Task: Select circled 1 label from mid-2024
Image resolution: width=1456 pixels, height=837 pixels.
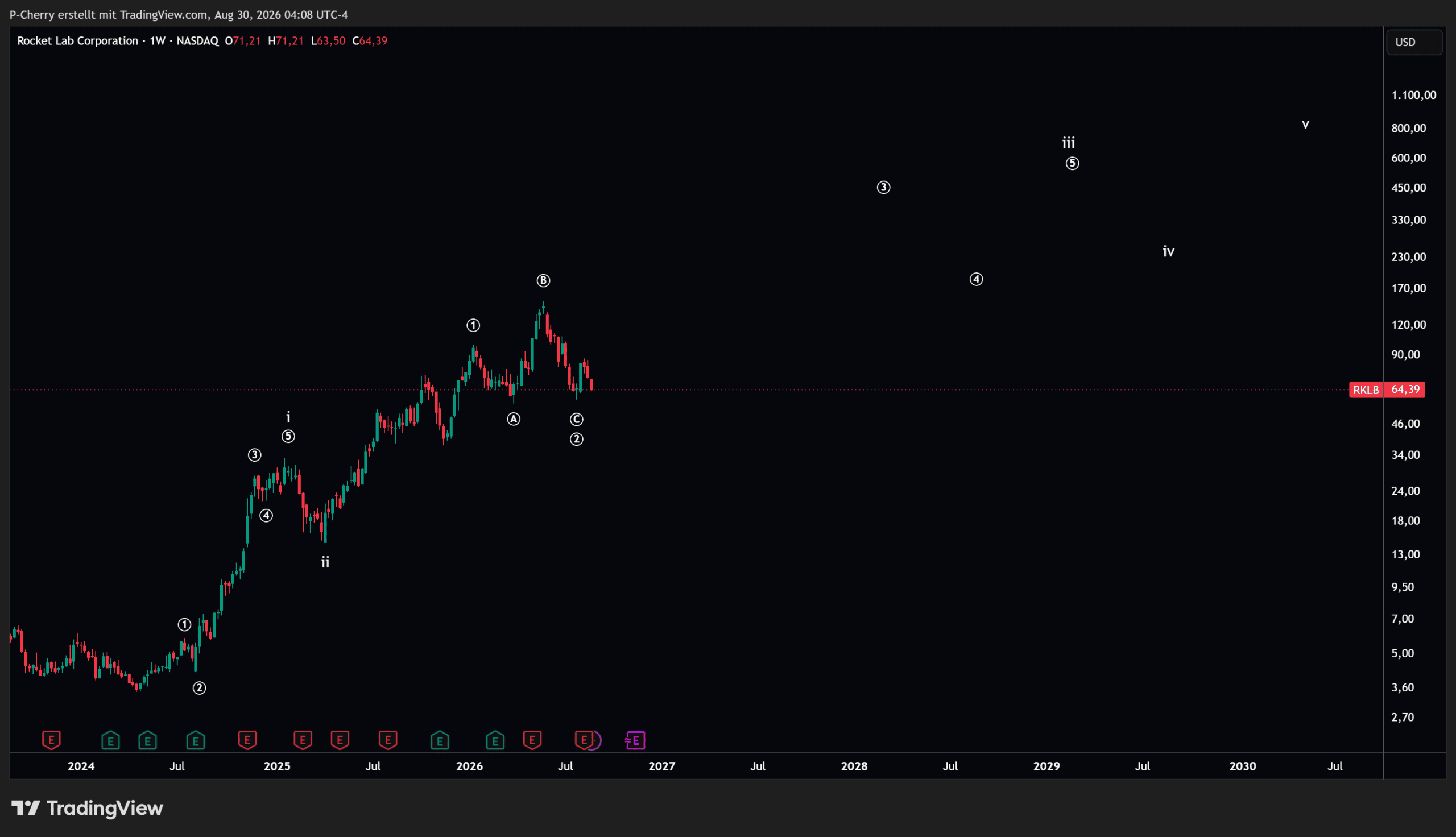Action: point(184,624)
